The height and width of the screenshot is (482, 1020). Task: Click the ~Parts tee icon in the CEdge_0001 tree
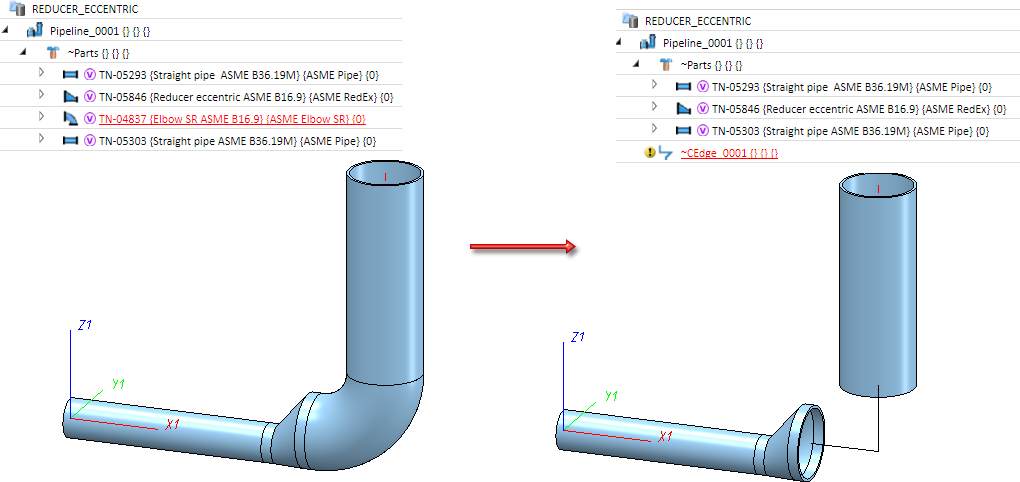click(666, 64)
